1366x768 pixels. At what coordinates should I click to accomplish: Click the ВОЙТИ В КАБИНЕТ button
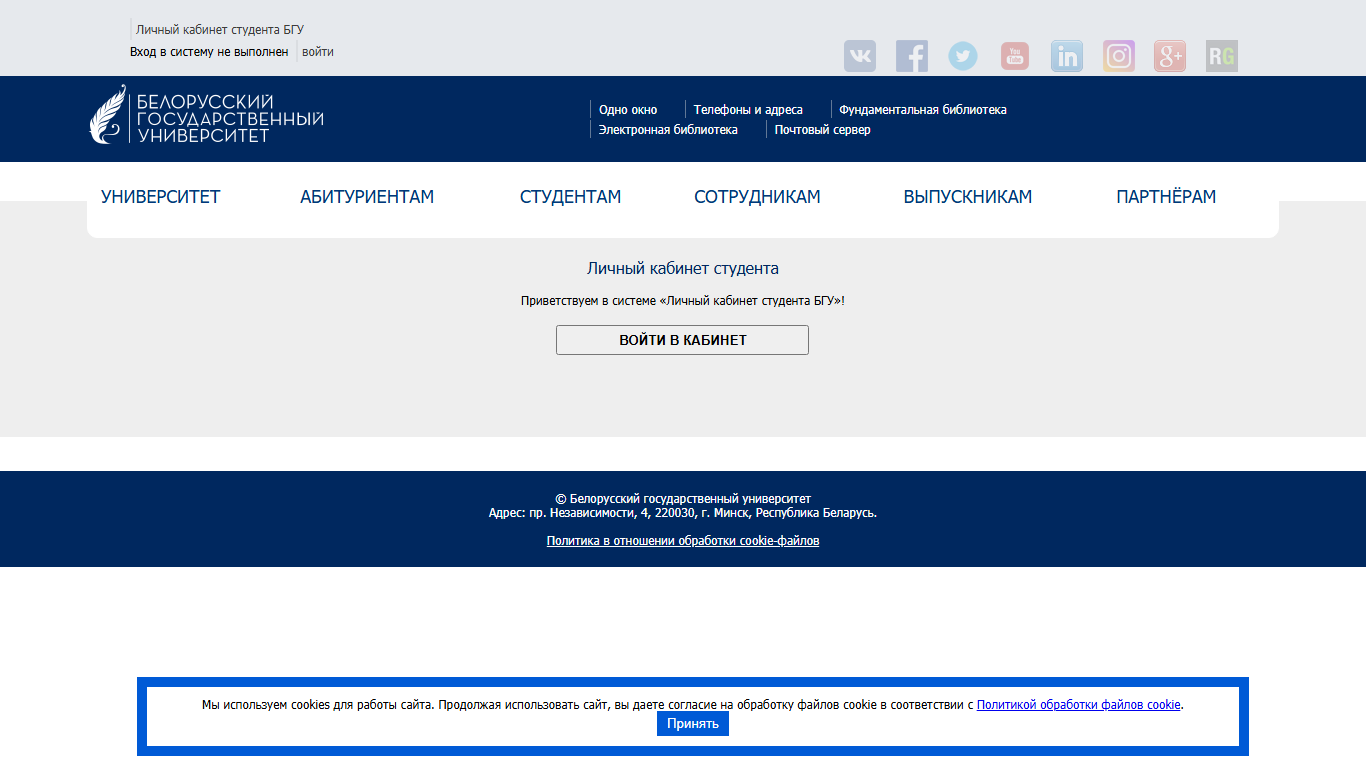coord(683,340)
